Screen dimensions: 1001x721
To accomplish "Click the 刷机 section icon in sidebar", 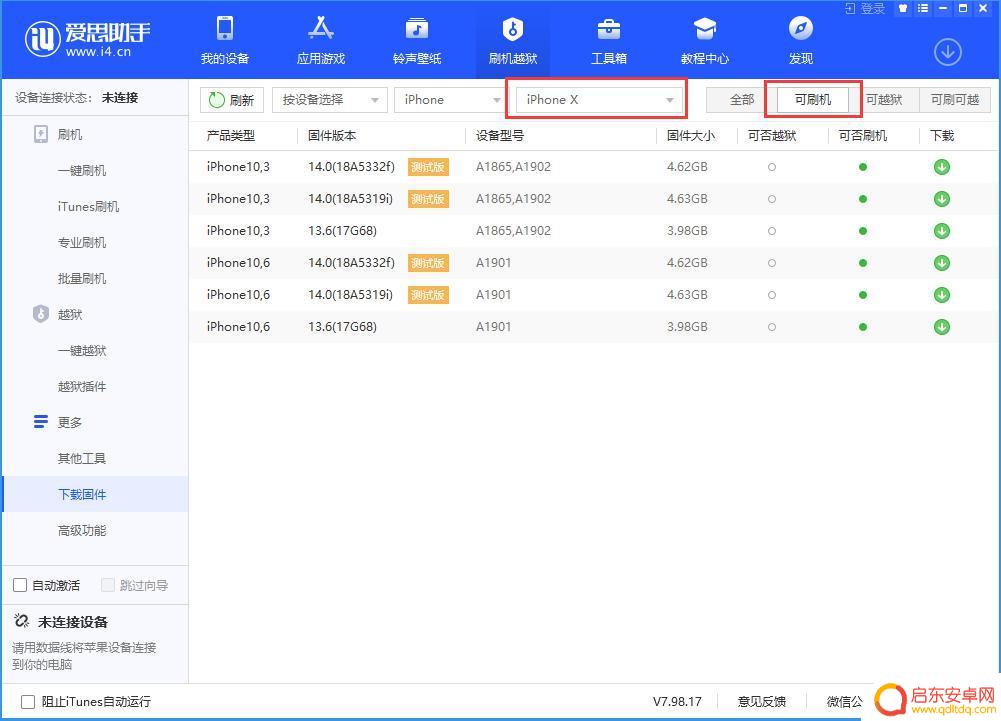I will pos(41,134).
